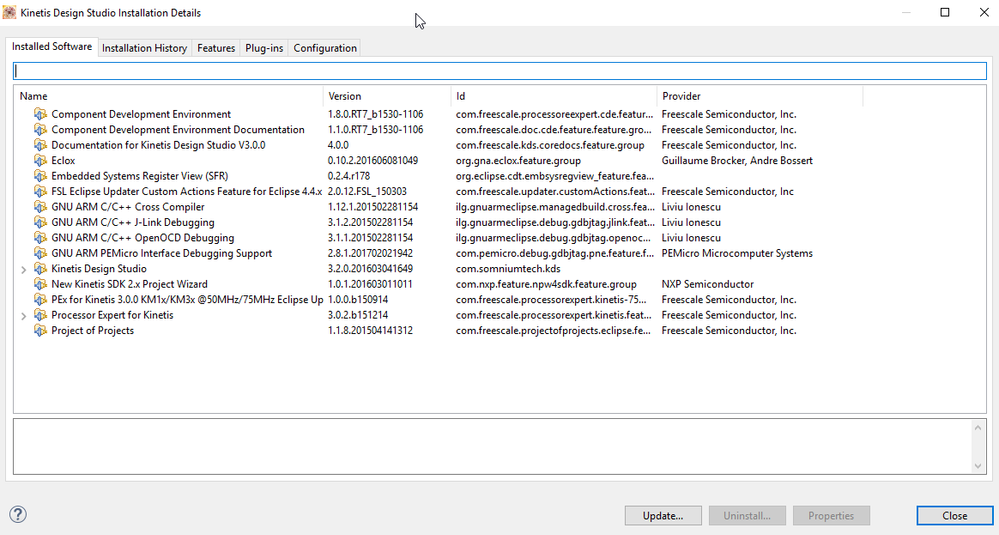Click version 0.2.4.r178

click(349, 176)
